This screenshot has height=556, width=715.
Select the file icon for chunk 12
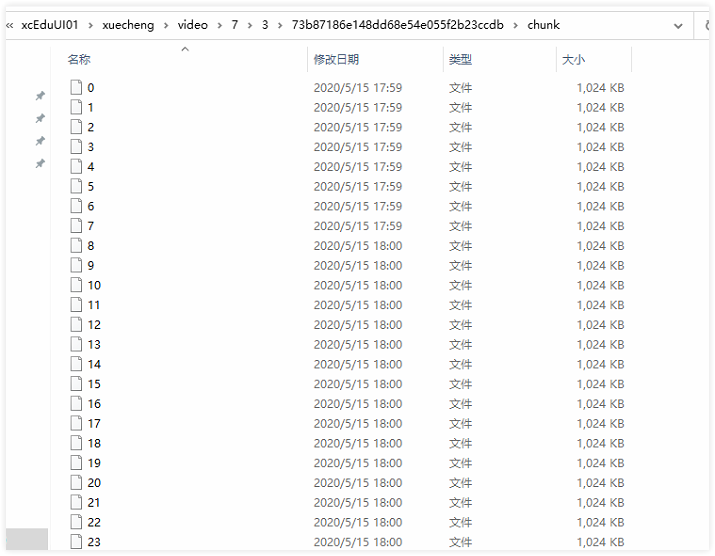click(x=76, y=324)
